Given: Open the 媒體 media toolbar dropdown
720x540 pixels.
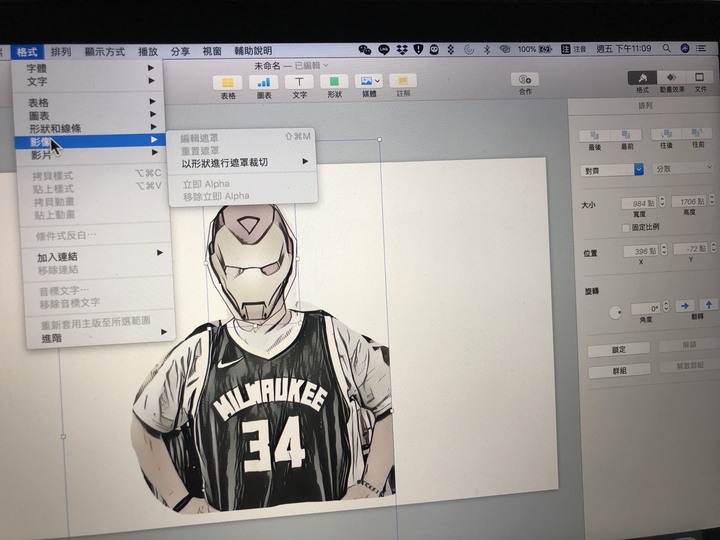Looking at the screenshot, I should (x=369, y=81).
